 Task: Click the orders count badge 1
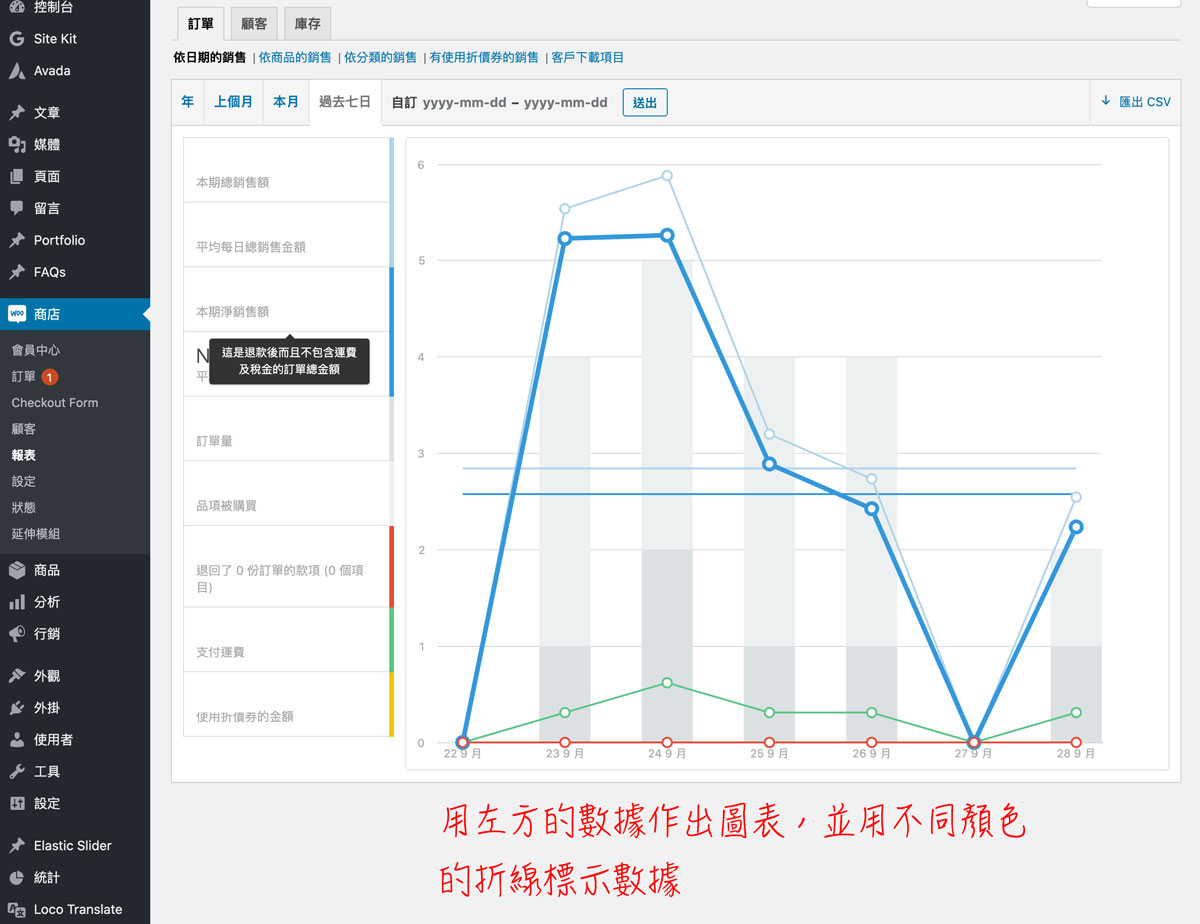point(50,377)
